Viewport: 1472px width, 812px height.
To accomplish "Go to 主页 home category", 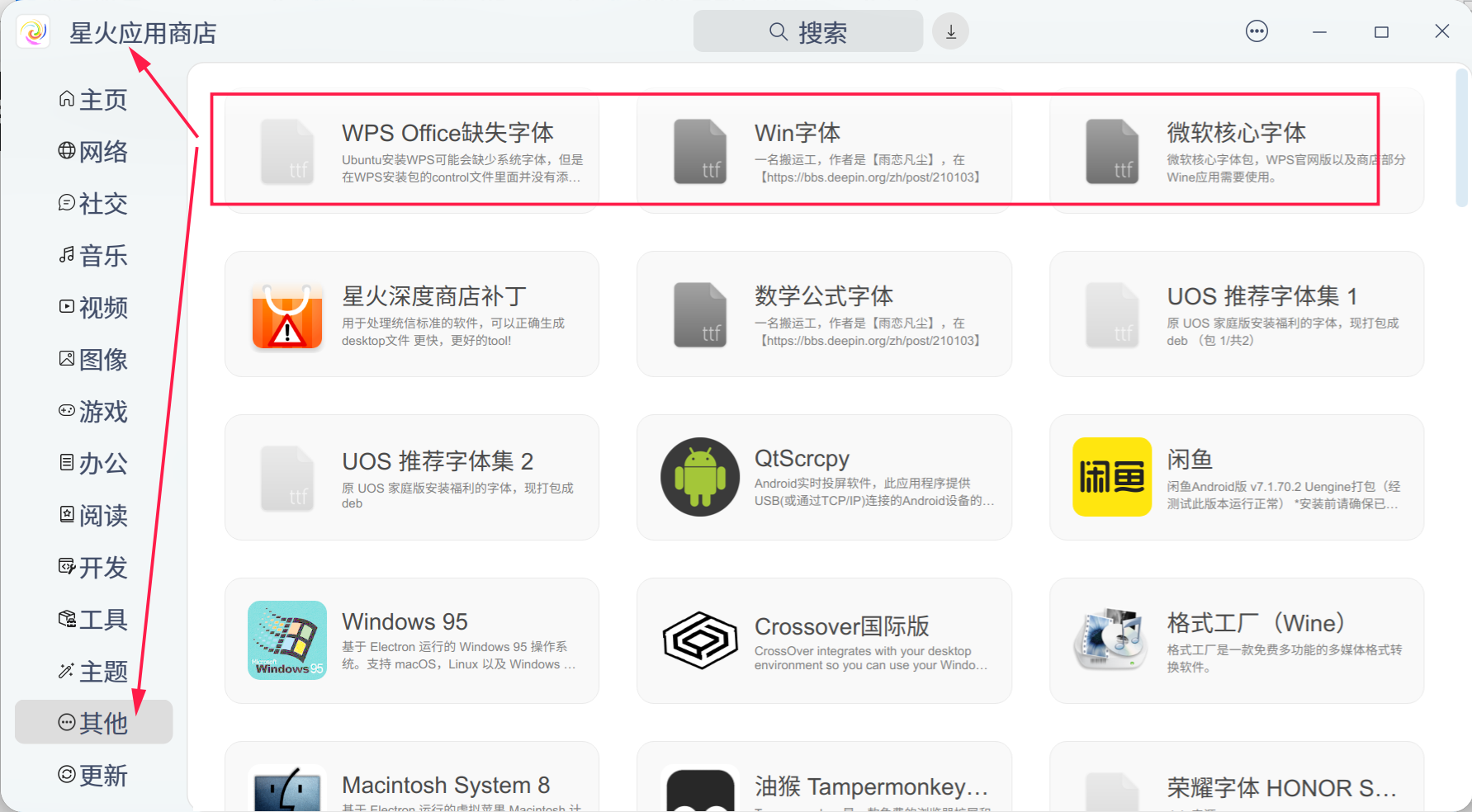I will pyautogui.click(x=93, y=100).
